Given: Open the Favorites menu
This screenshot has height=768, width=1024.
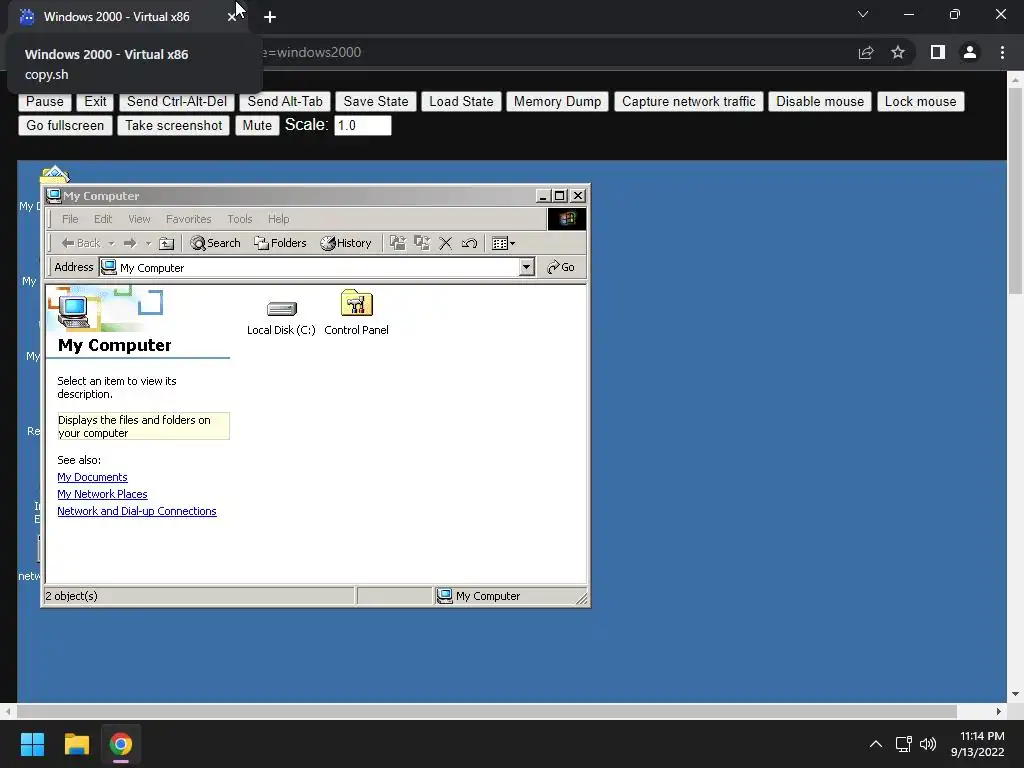Looking at the screenshot, I should [x=189, y=219].
